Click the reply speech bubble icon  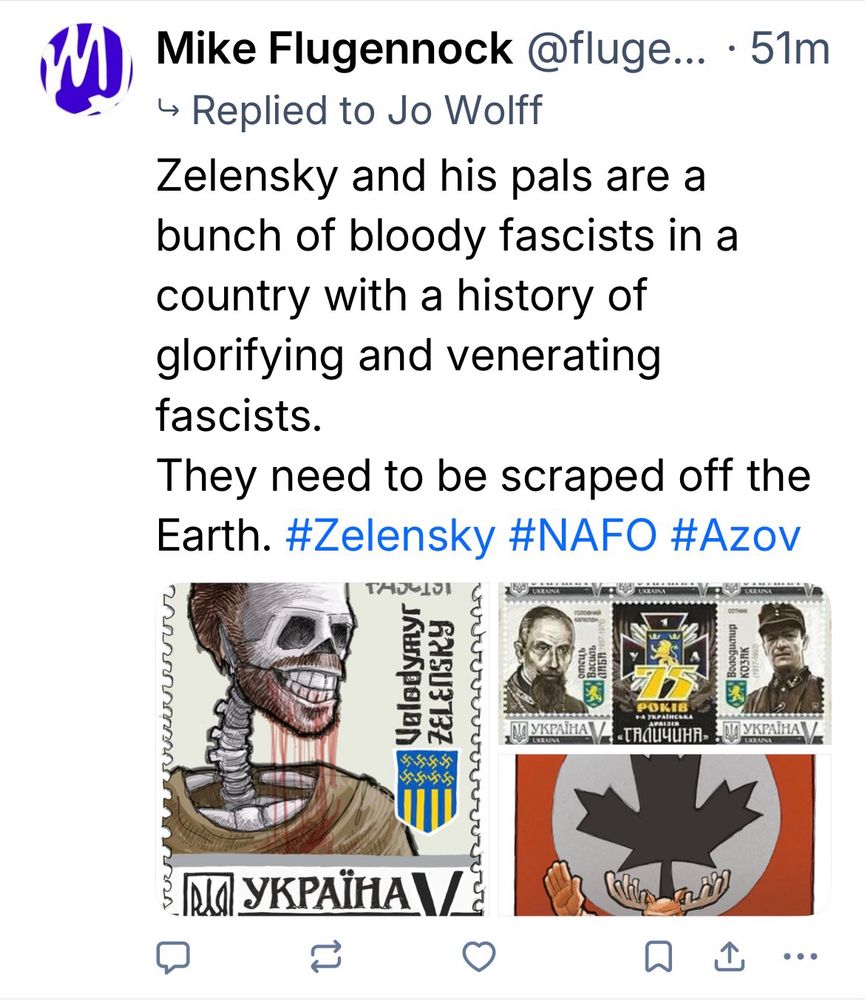coord(173,956)
